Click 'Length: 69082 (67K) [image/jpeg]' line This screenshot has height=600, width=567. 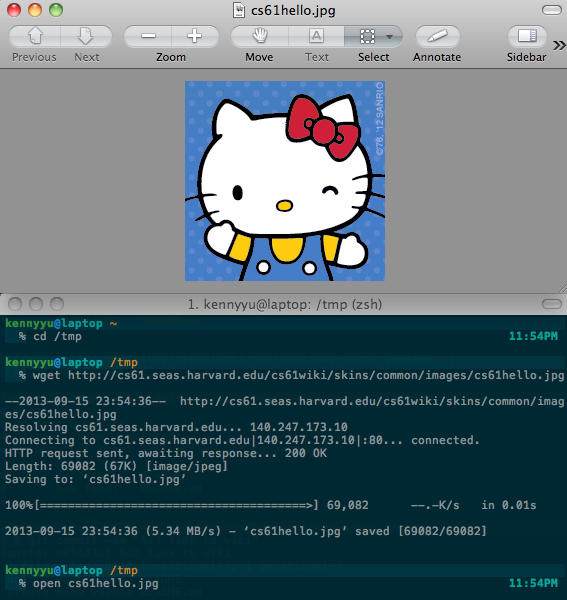[x=116, y=466]
